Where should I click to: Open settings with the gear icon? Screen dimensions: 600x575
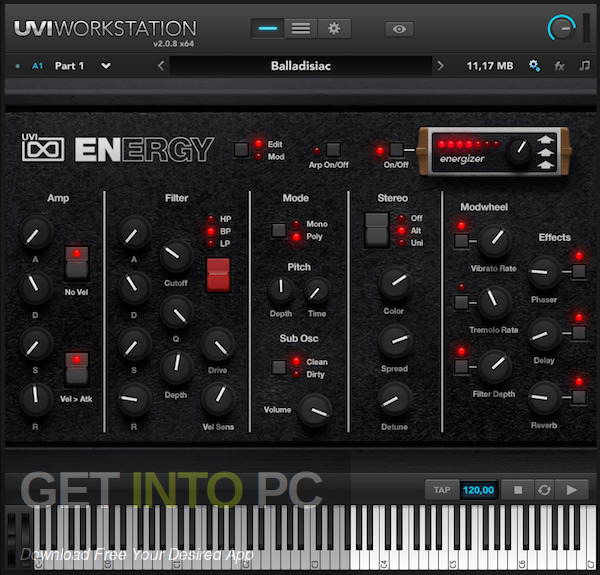(x=334, y=28)
